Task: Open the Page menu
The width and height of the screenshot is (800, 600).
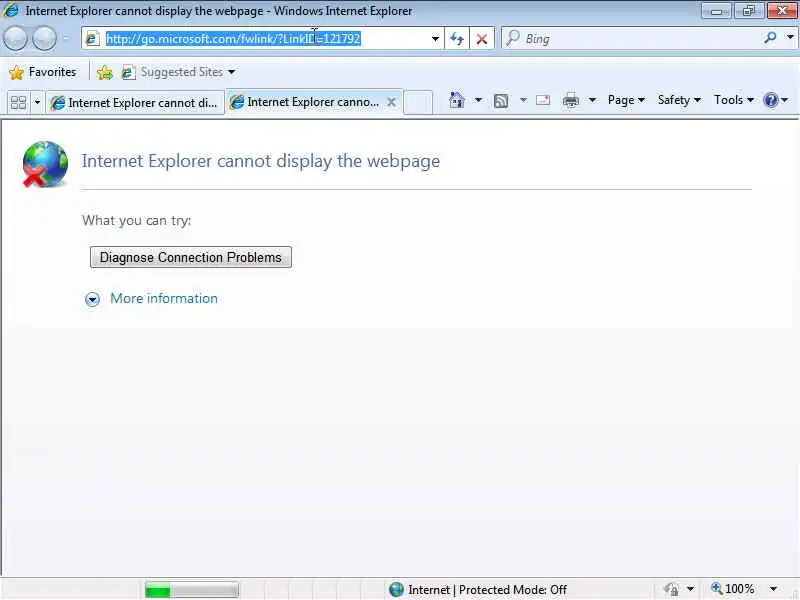Action: [x=626, y=100]
